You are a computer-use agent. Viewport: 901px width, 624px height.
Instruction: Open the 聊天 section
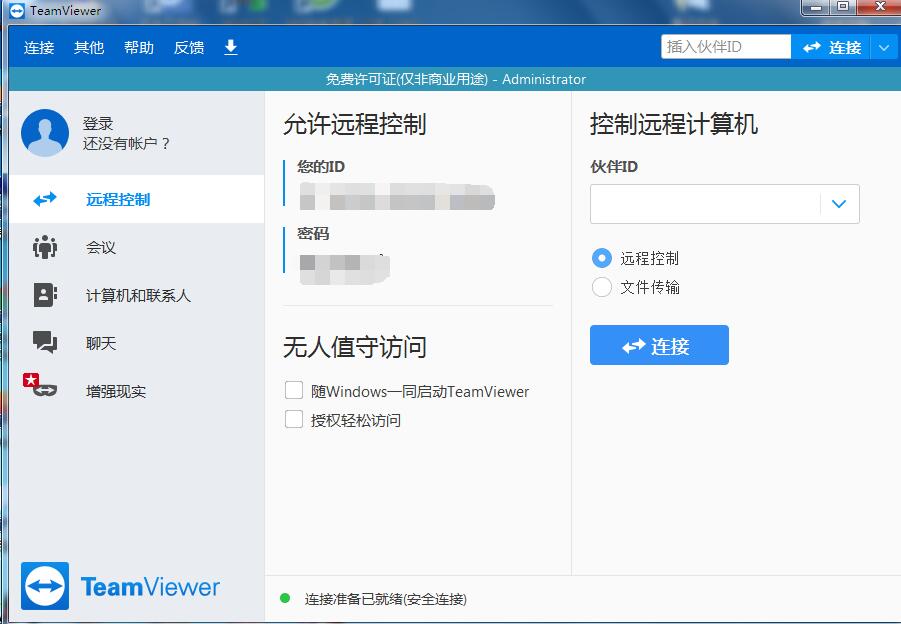(x=137, y=343)
